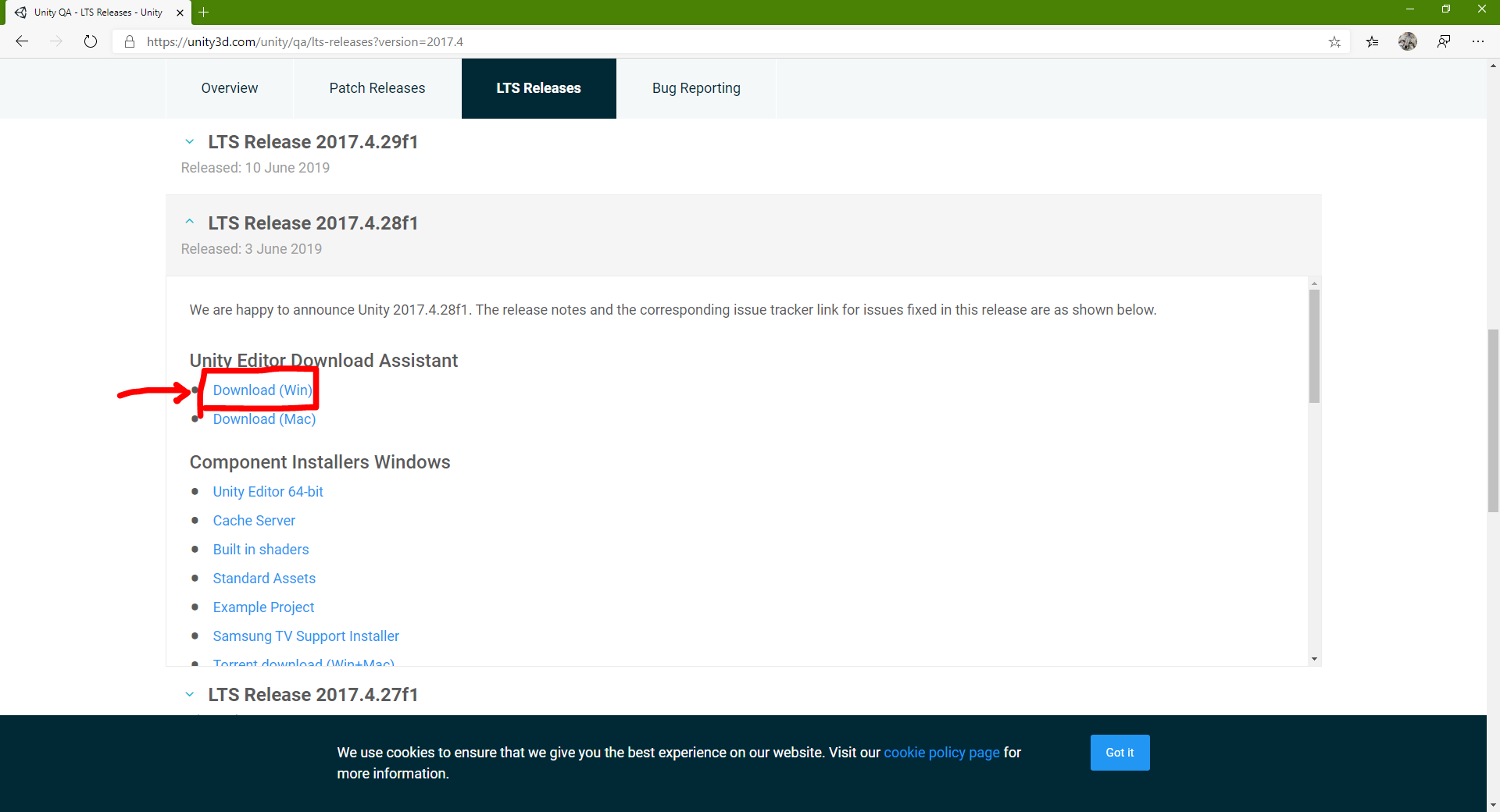This screenshot has height=812, width=1500.
Task: Click the Built in shaders link
Action: [x=261, y=549]
